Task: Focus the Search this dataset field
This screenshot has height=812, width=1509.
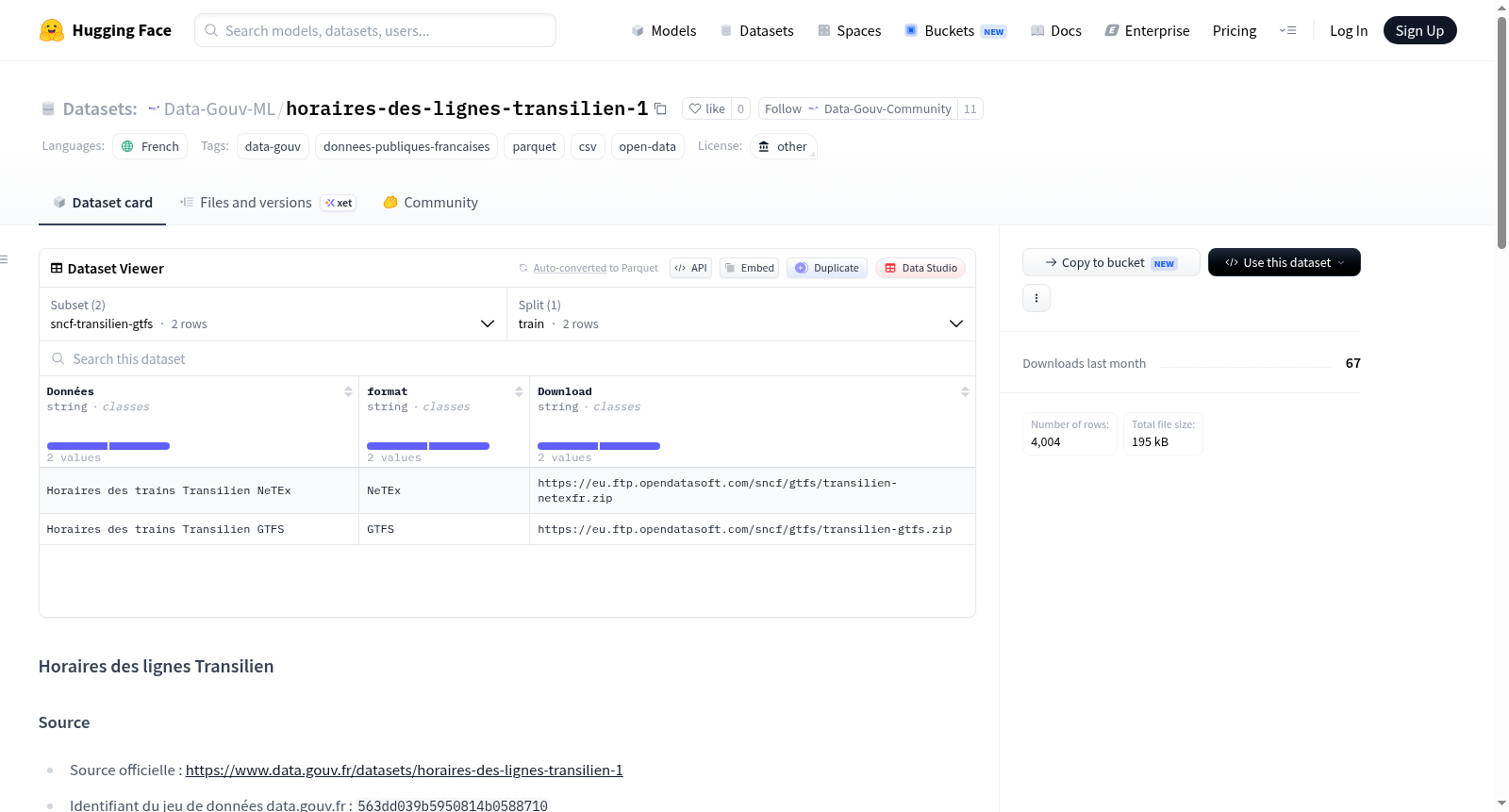Action: click(x=507, y=359)
